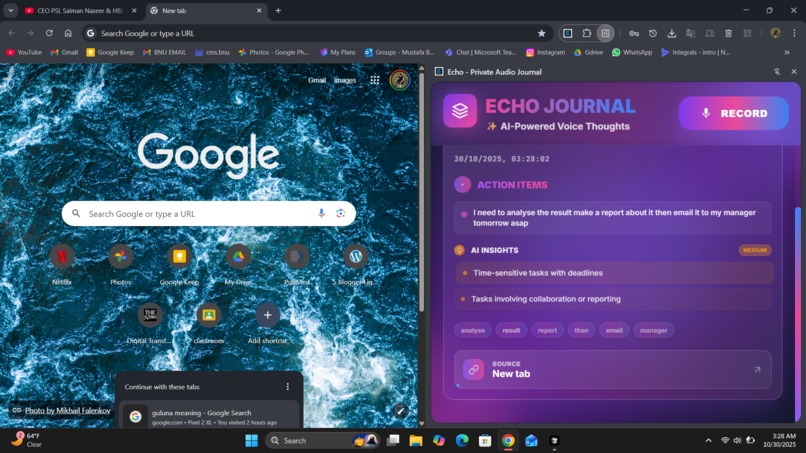Select the 'manager' keyword tag
This screenshot has width=806, height=453.
coord(653,330)
